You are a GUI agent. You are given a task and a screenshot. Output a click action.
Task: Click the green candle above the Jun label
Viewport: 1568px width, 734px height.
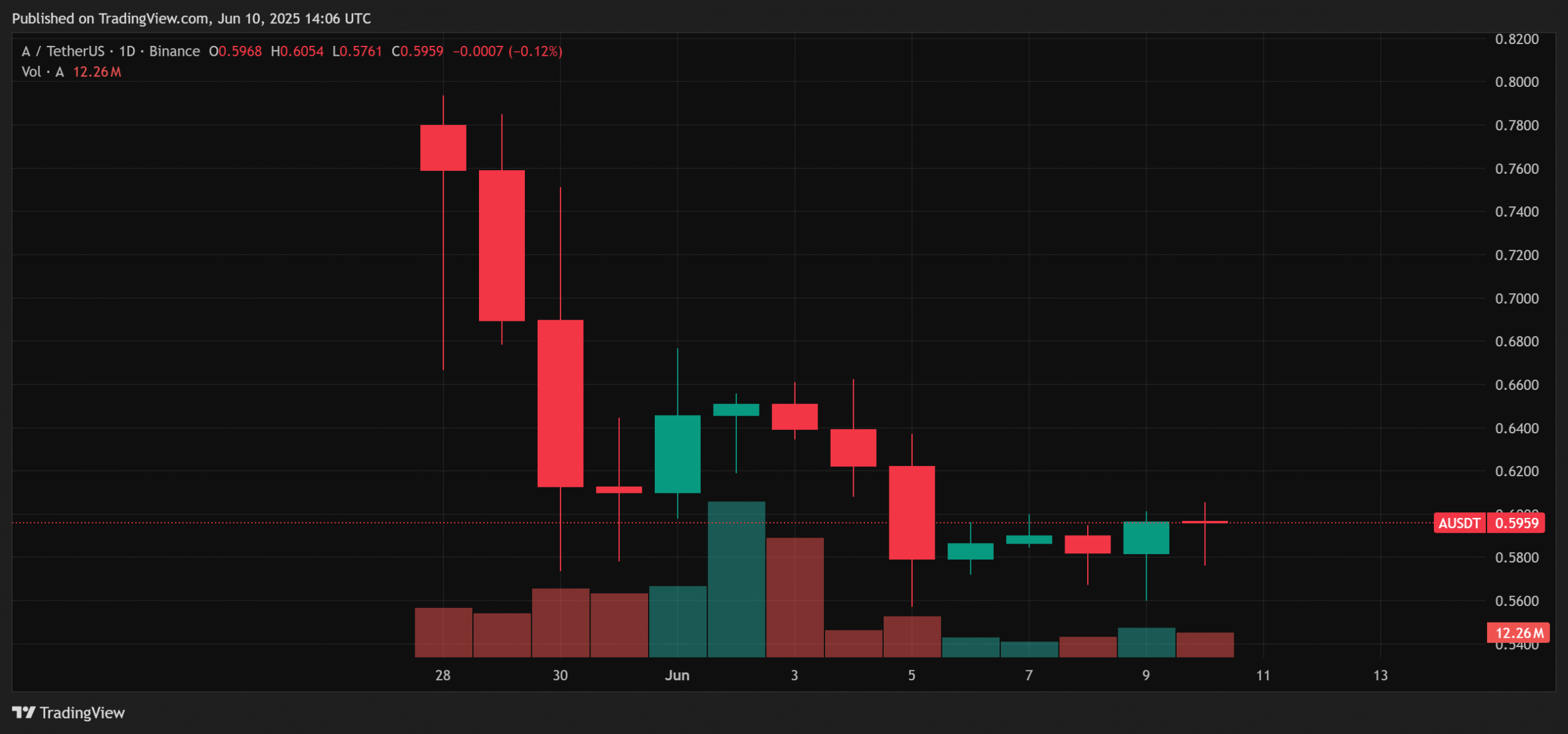(x=677, y=454)
